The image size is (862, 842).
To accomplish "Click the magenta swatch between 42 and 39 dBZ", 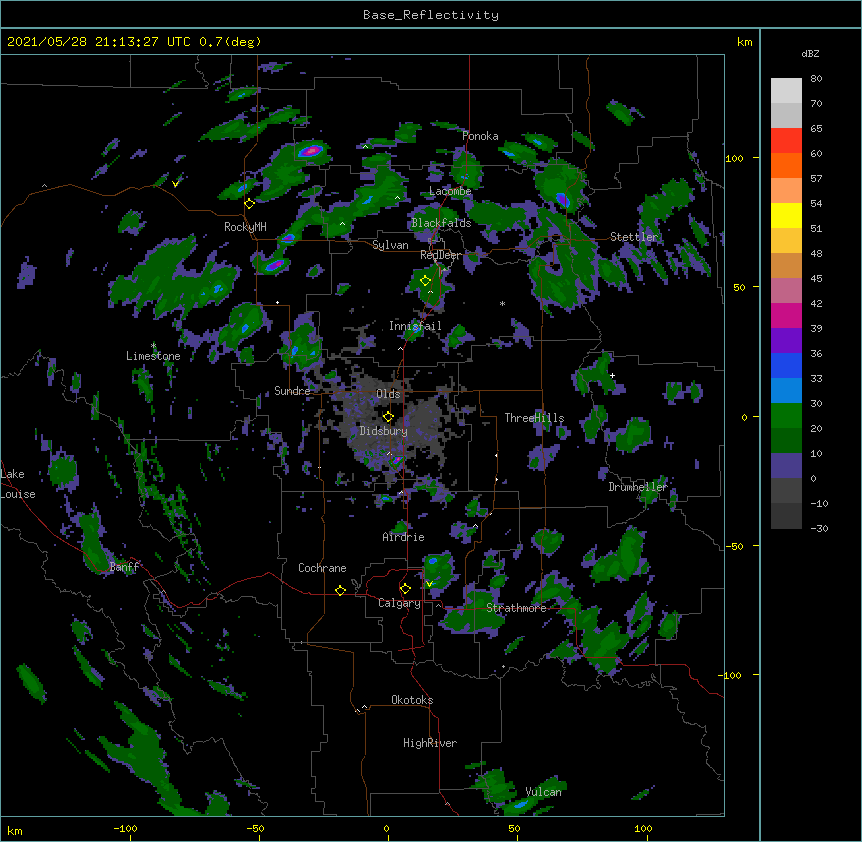I will click(786, 315).
